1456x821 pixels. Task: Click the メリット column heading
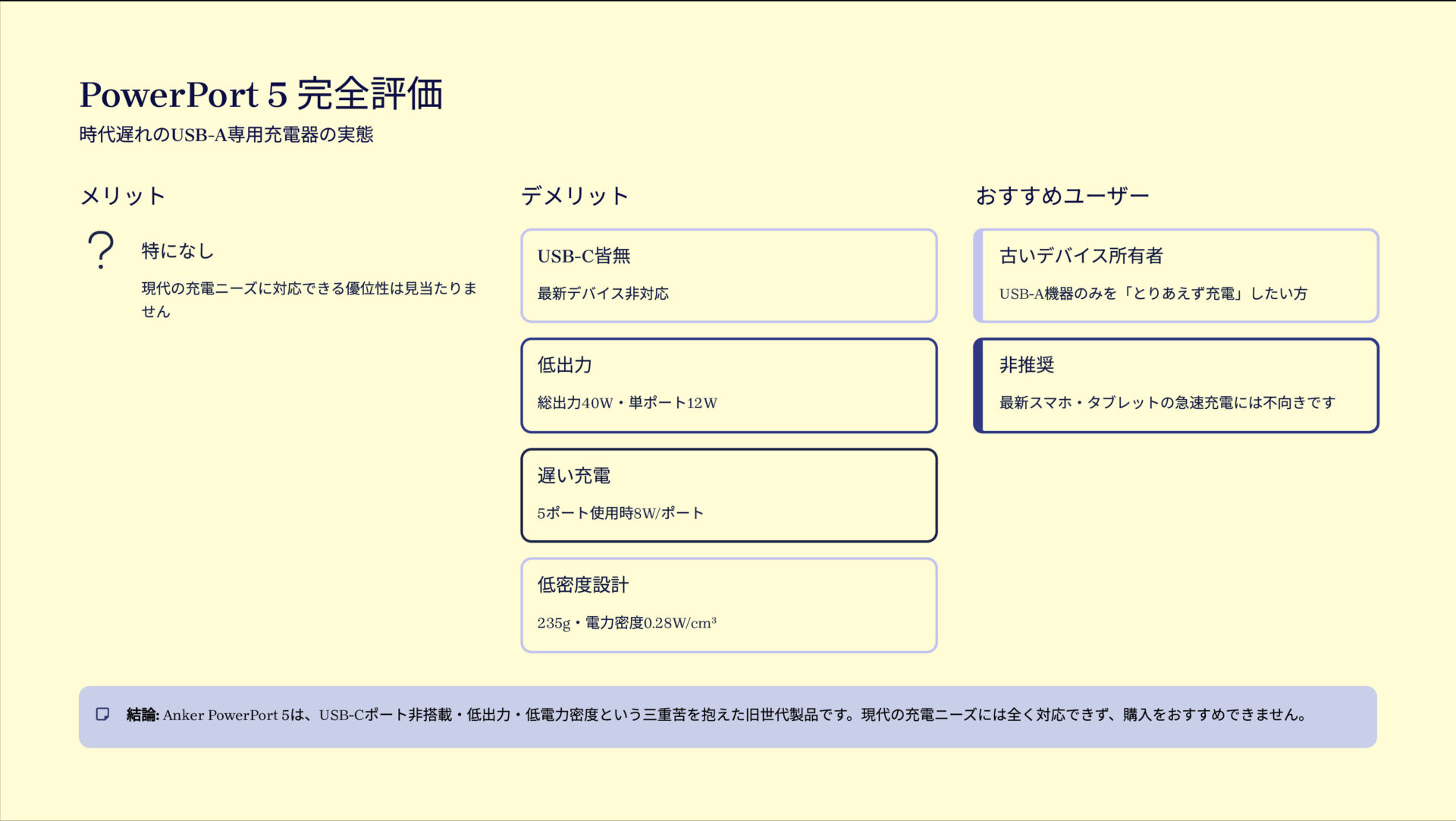pyautogui.click(x=123, y=196)
